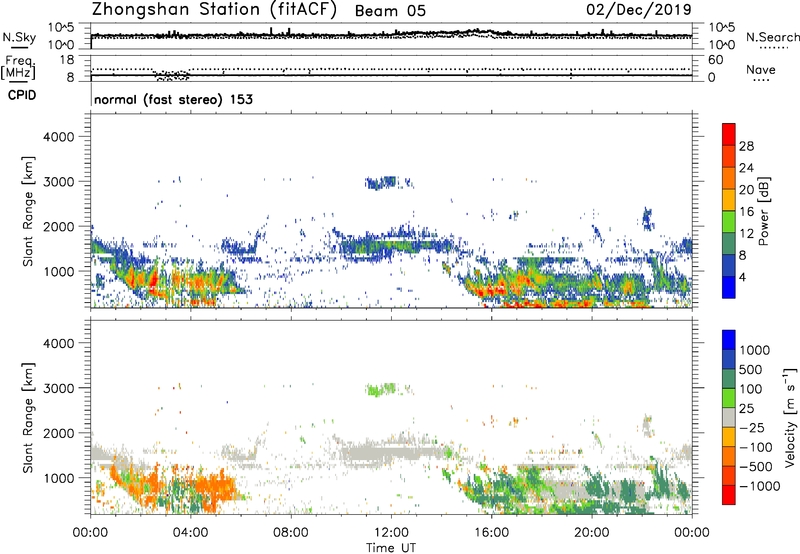The height and width of the screenshot is (554, 800).
Task: Click the "20:00" time tick label
Action: pyautogui.click(x=592, y=533)
